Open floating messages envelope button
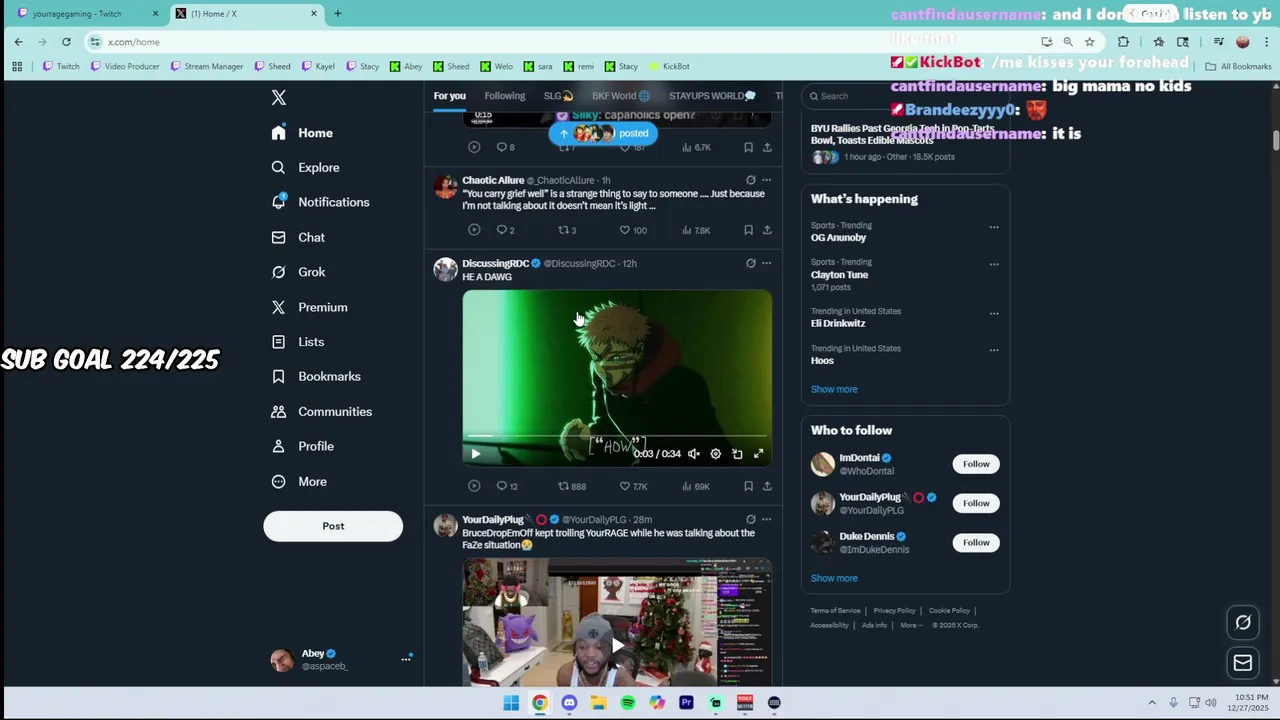Image resolution: width=1280 pixels, height=720 pixels. tap(1243, 662)
